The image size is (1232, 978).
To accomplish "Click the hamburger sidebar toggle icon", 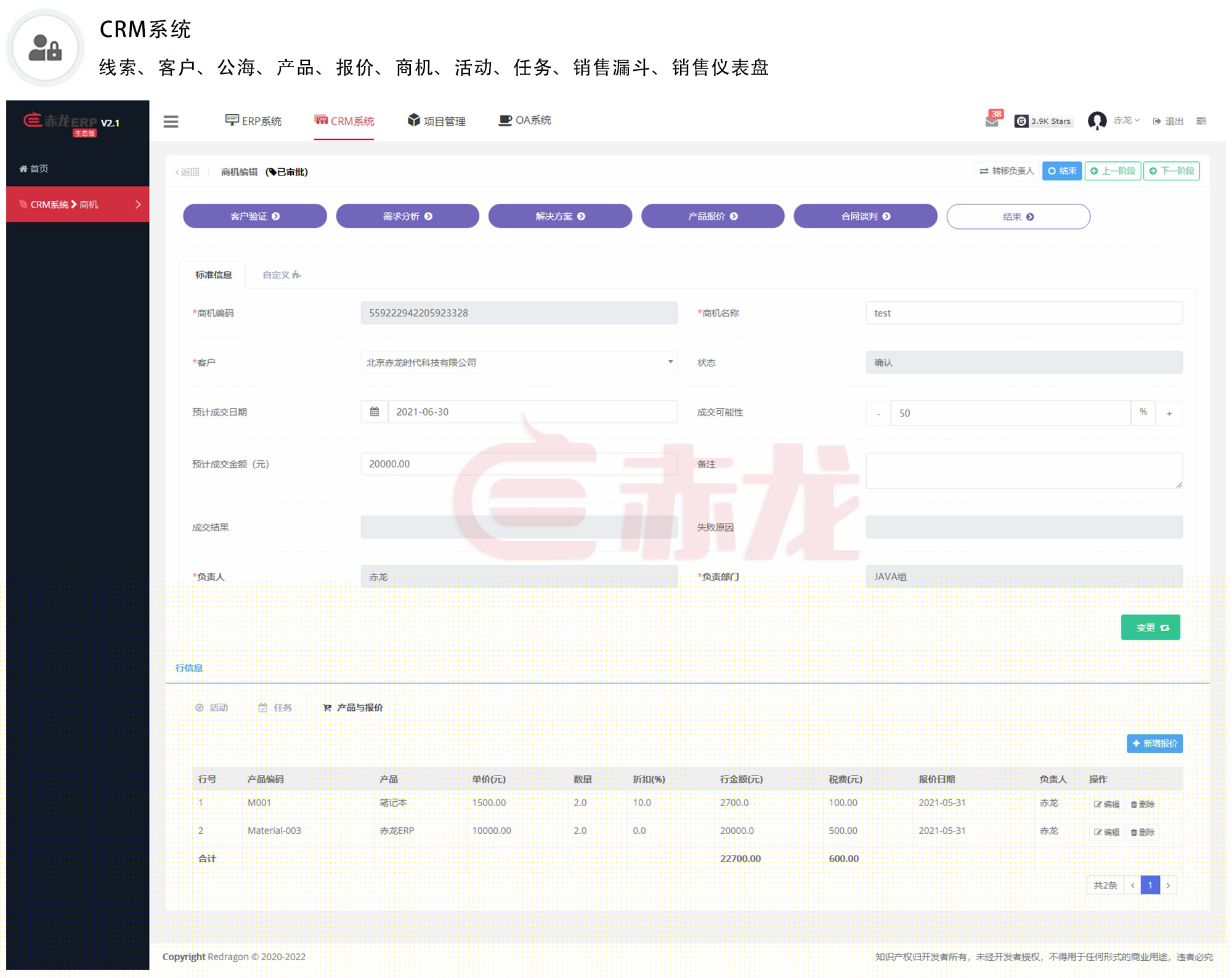I will [171, 121].
